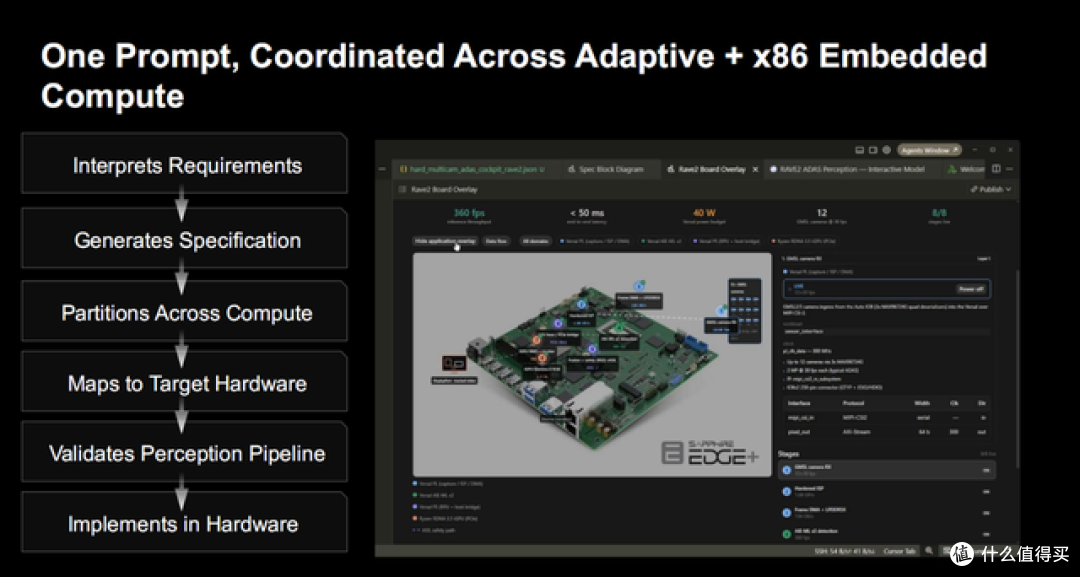Viewport: 1080px width, 577px height.
Task: Open the editor more actions menu
Action: pos(1009,169)
